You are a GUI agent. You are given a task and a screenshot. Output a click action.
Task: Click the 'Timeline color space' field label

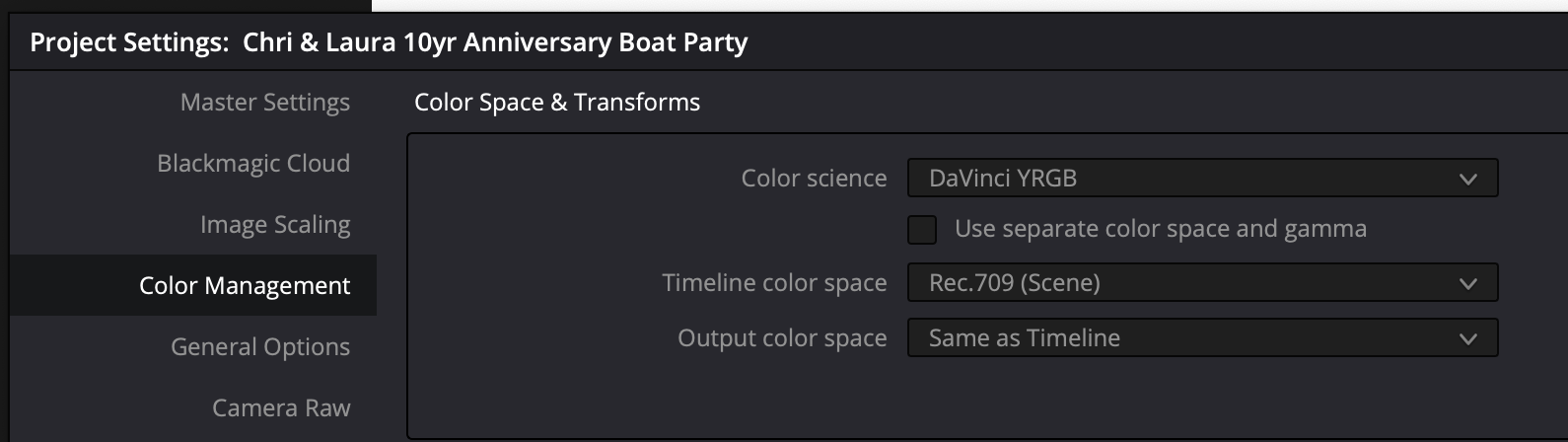pos(774,283)
